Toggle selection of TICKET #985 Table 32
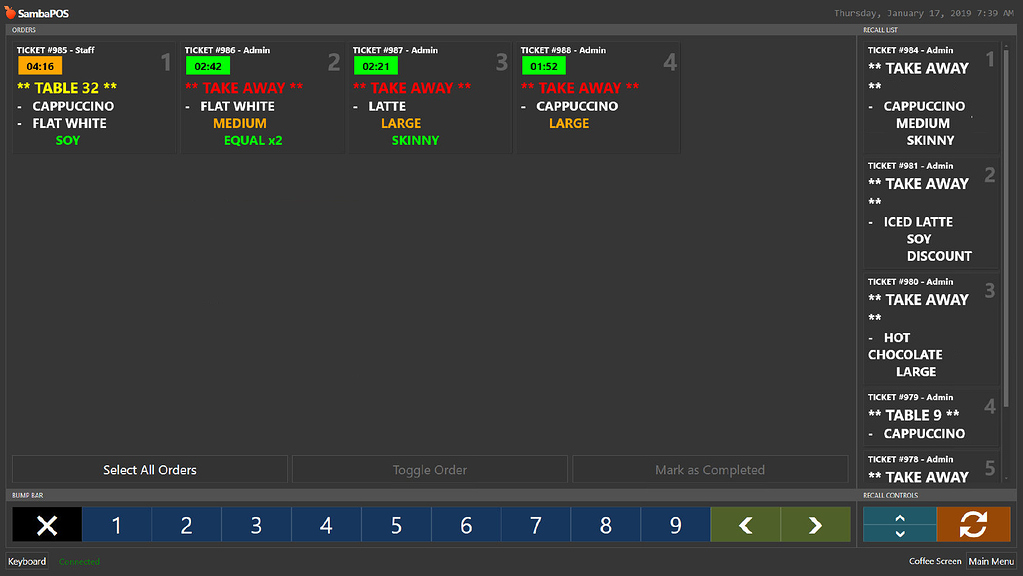This screenshot has height=576, width=1023. coord(93,97)
